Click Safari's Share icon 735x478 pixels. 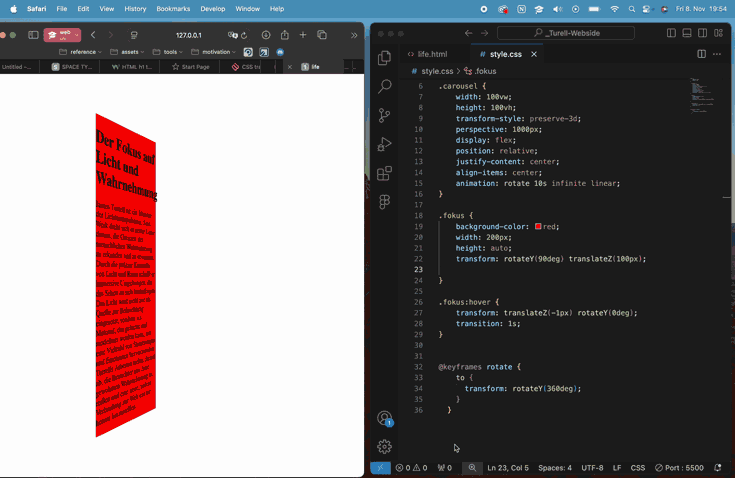pyautogui.click(x=284, y=35)
